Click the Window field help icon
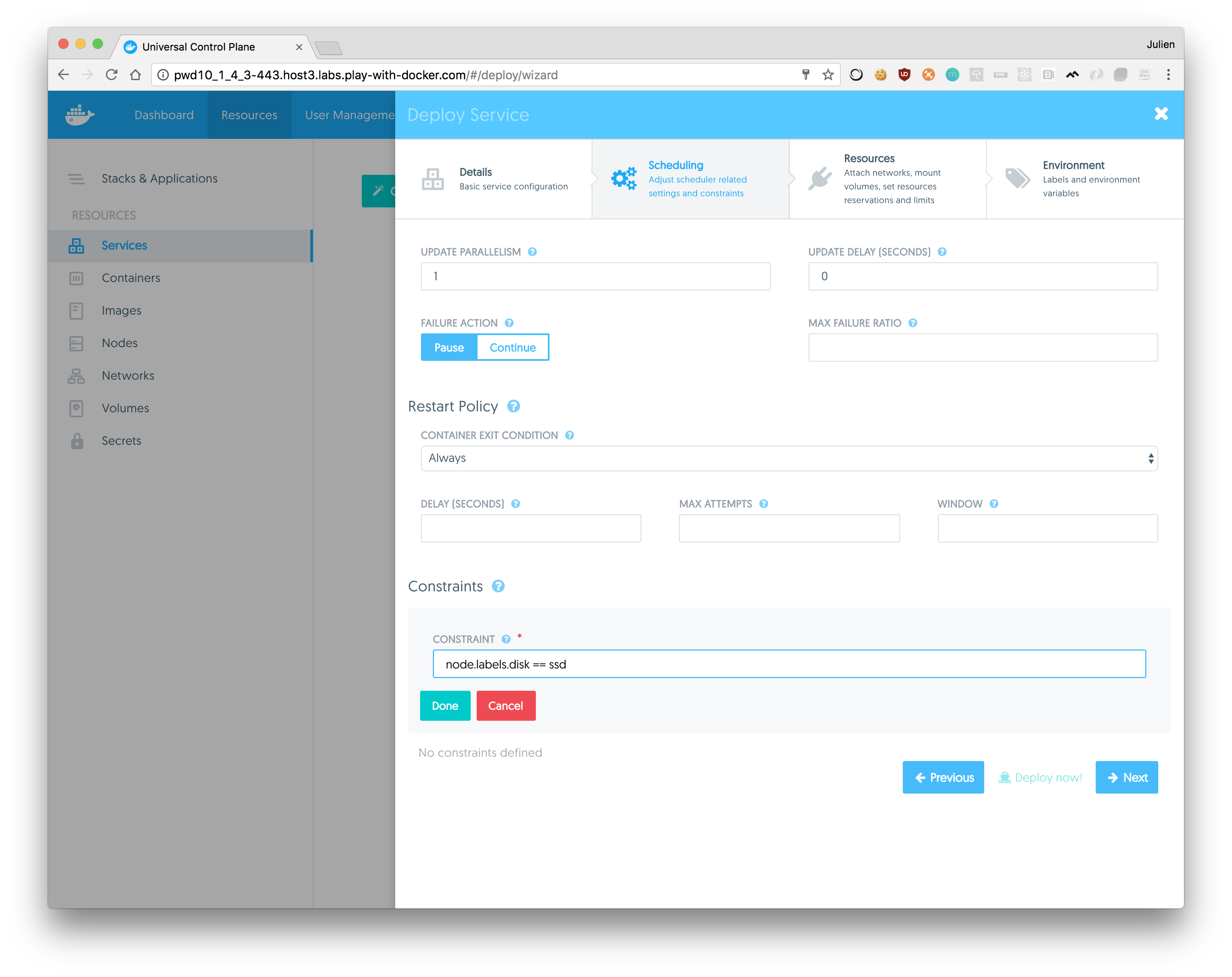This screenshot has height=977, width=1232. (x=994, y=504)
